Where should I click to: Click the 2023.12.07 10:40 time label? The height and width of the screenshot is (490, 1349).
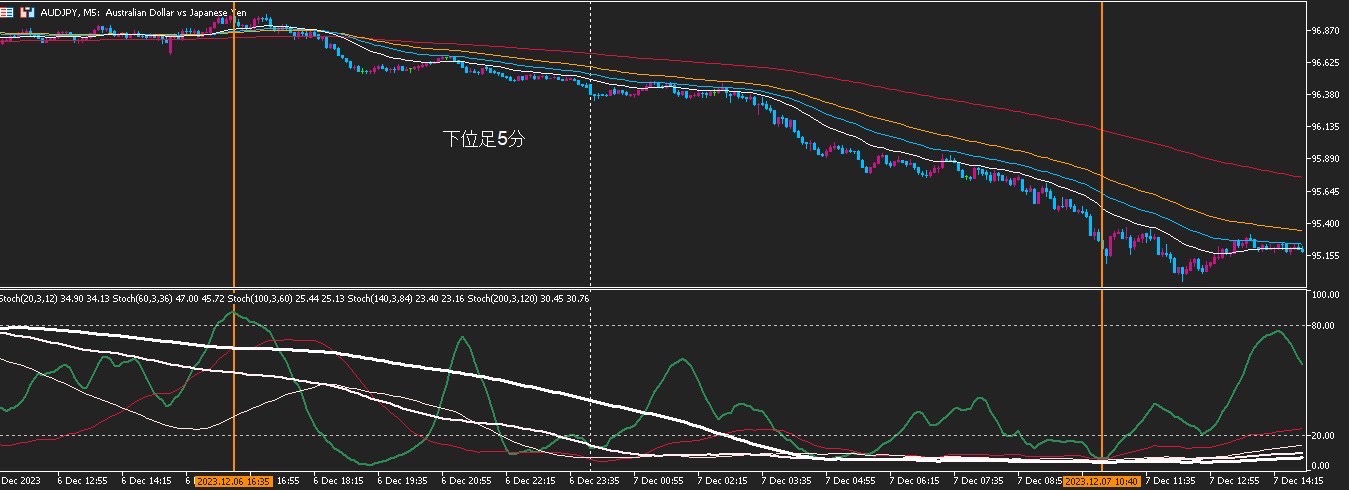tap(1101, 481)
